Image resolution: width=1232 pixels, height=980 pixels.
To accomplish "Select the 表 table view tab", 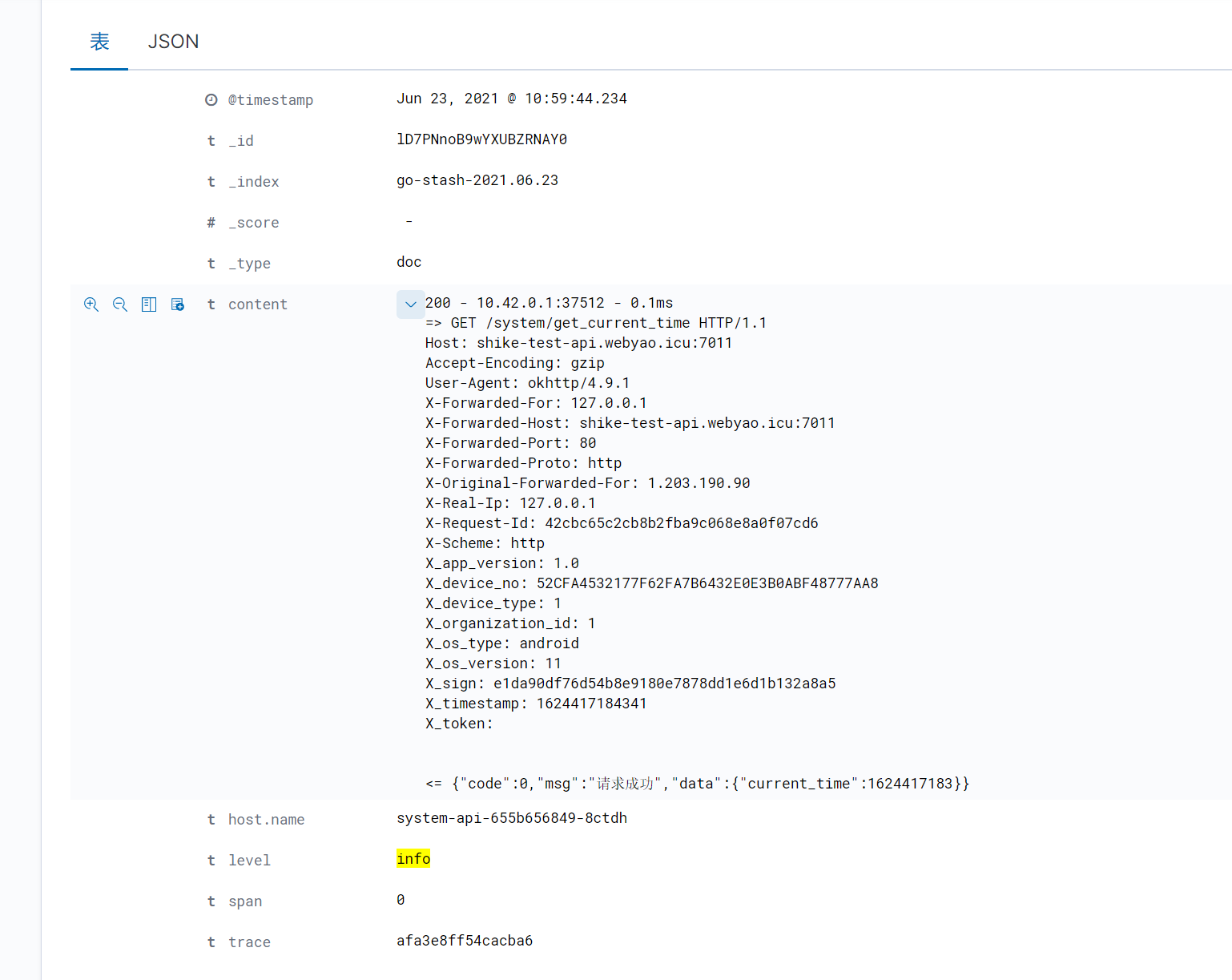I will coord(99,41).
